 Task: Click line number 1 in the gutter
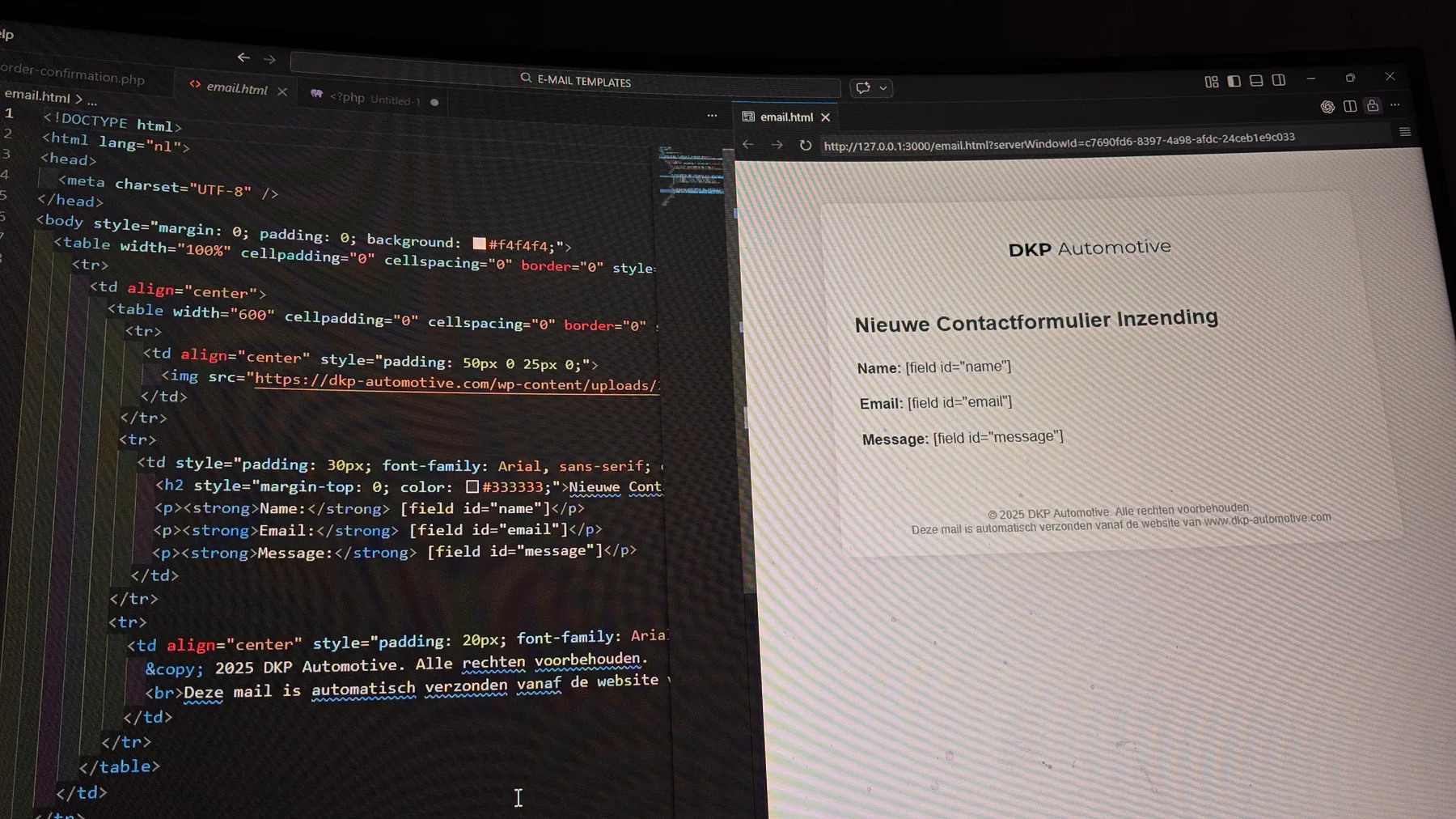(9, 113)
